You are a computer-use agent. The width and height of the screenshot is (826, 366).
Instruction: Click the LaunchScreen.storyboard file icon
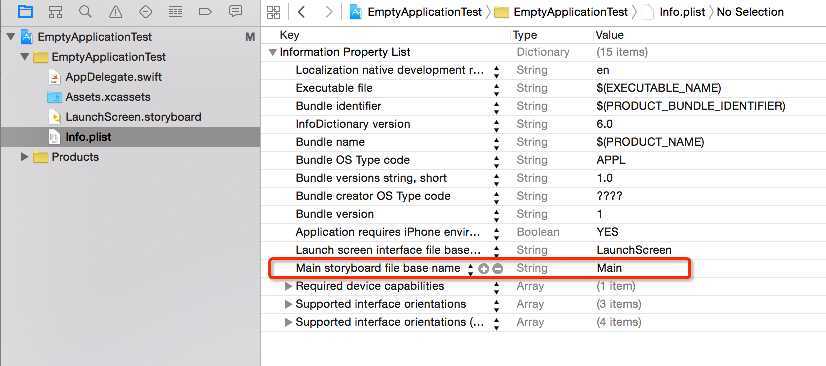tap(54, 117)
